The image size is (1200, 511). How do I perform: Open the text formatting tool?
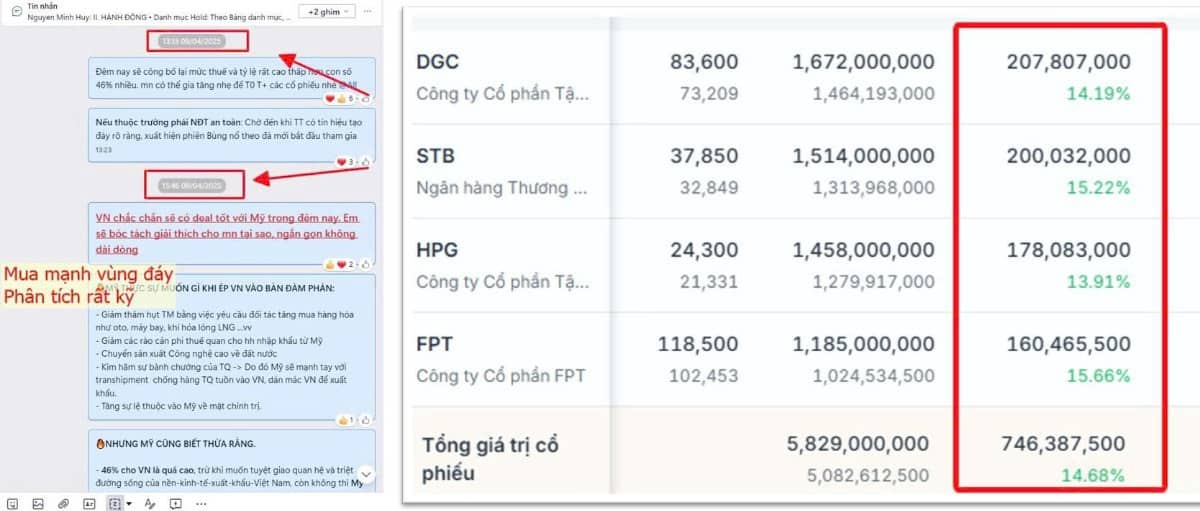[150, 503]
